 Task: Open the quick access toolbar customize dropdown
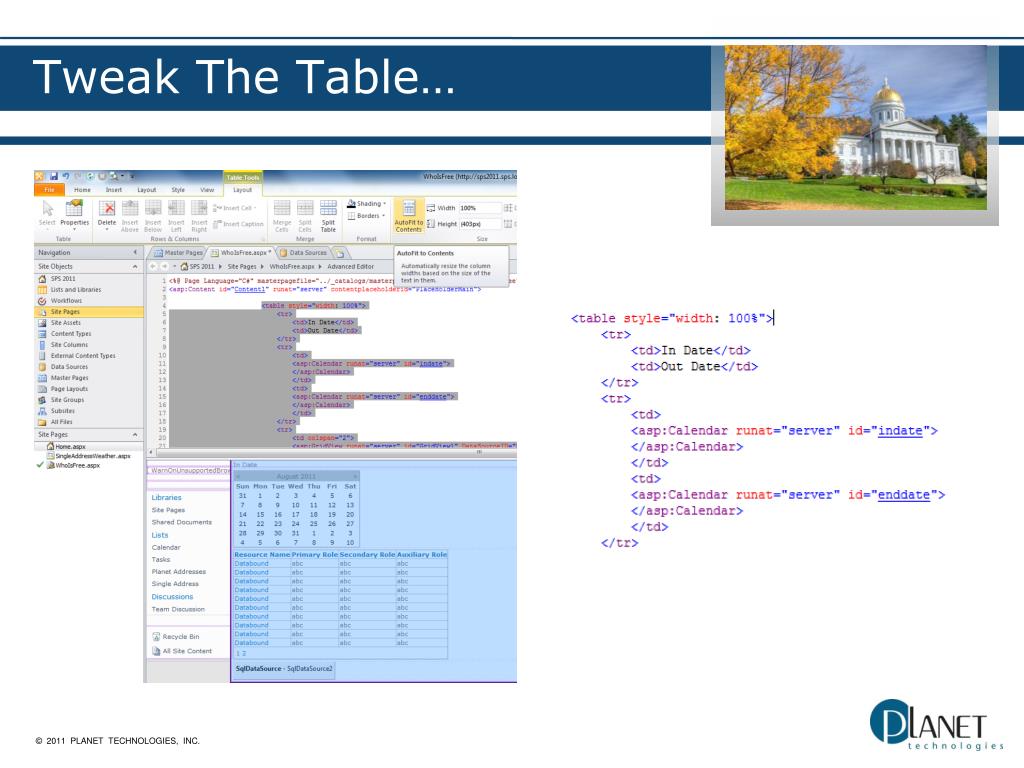coord(131,176)
